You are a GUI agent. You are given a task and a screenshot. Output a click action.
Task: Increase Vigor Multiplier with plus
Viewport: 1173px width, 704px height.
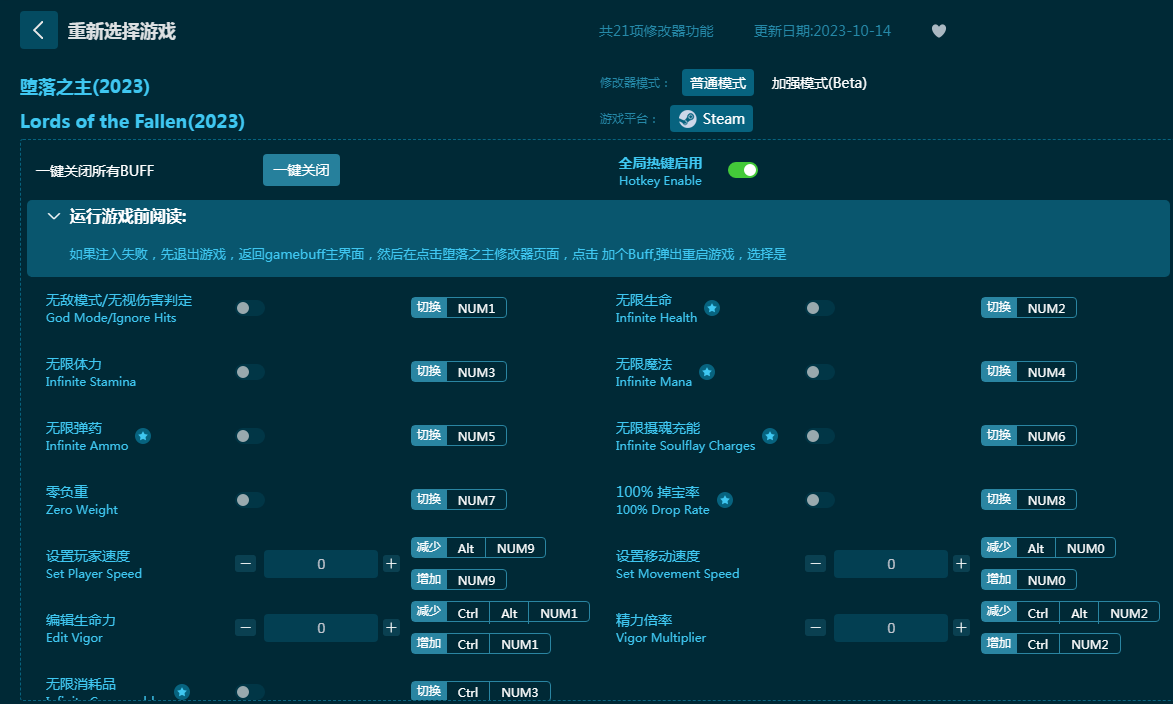(x=961, y=628)
